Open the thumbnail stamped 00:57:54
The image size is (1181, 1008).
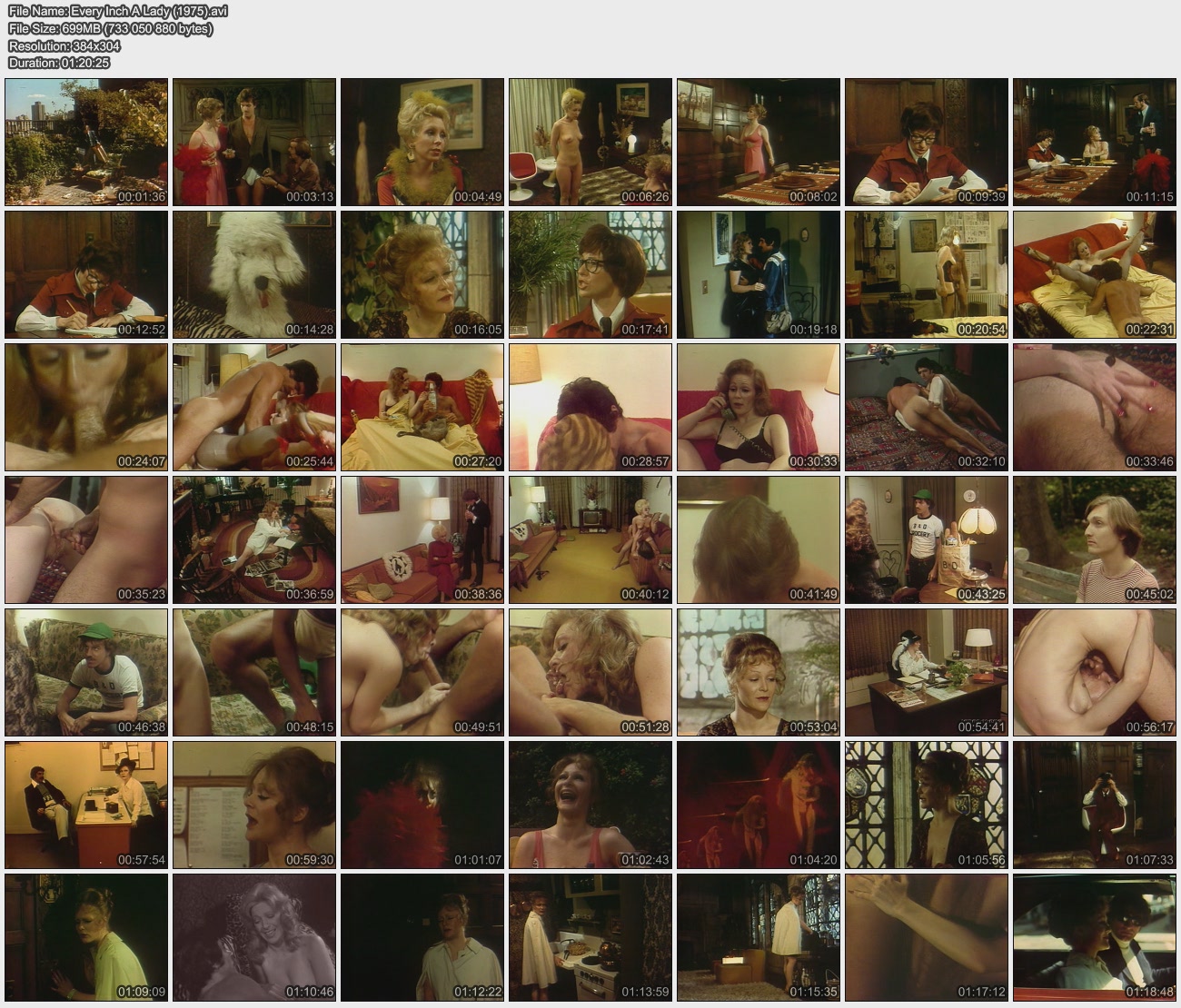coord(86,805)
